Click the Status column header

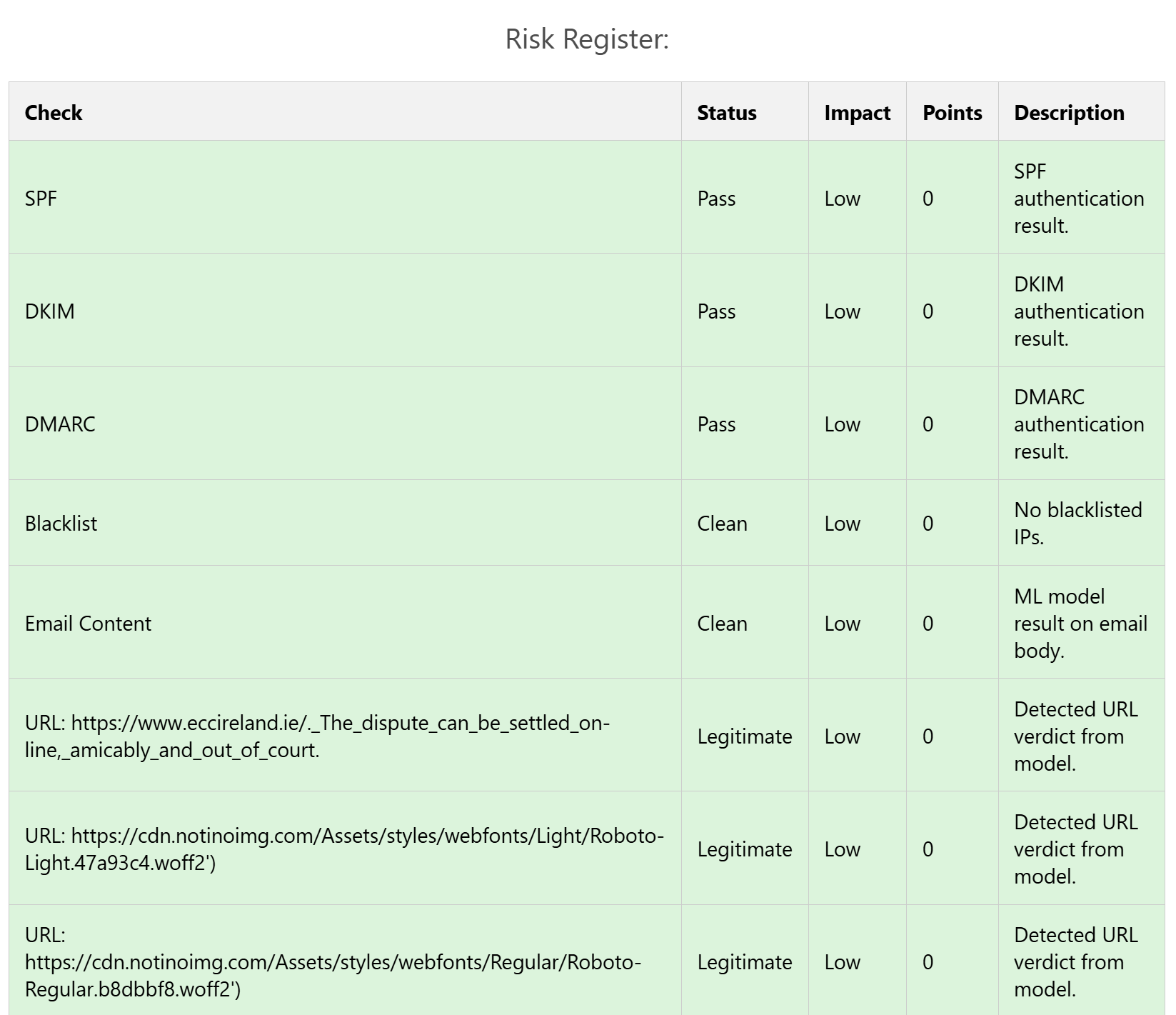[x=726, y=113]
